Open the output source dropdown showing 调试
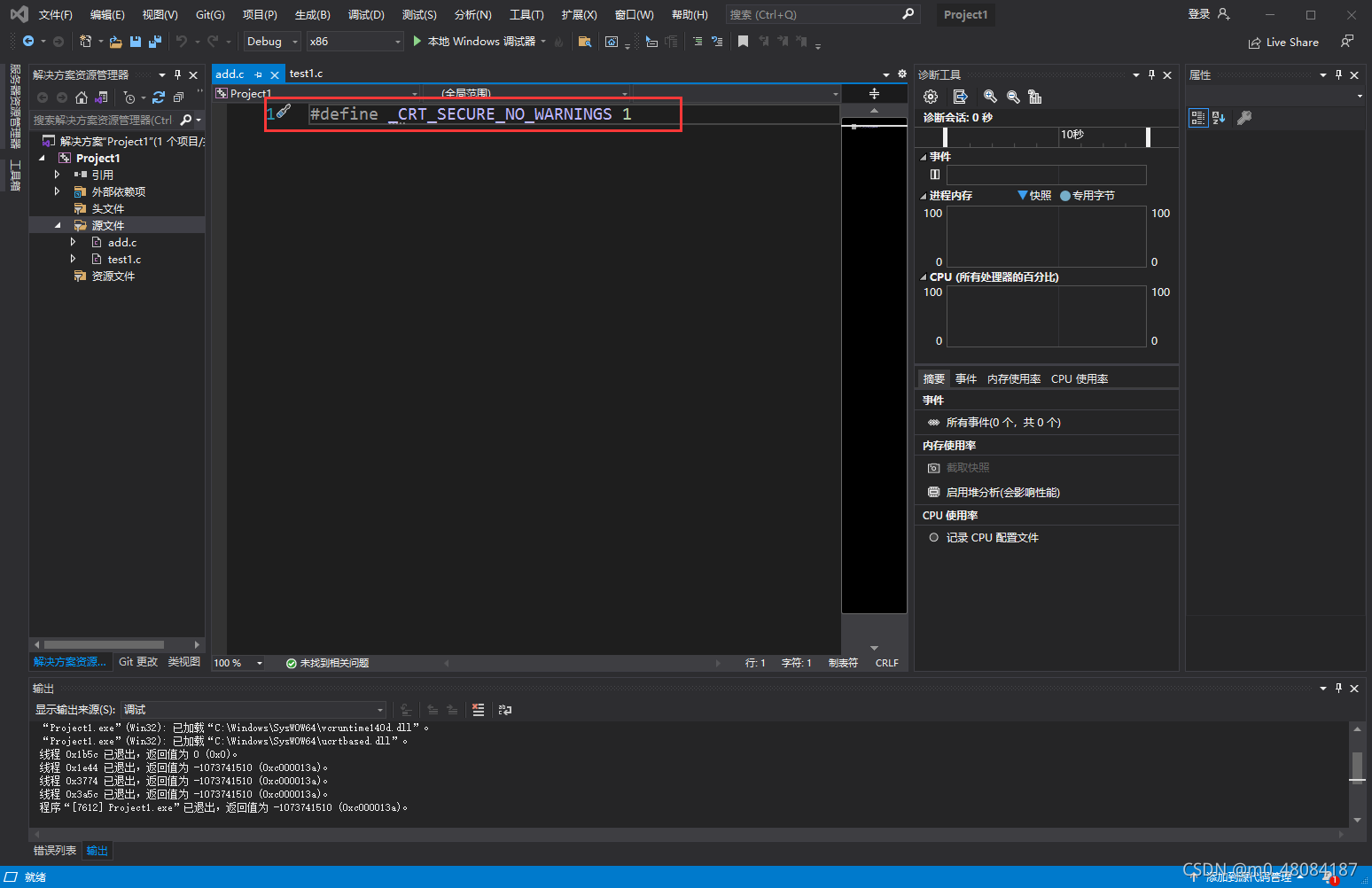This screenshot has height=888, width=1372. point(253,710)
